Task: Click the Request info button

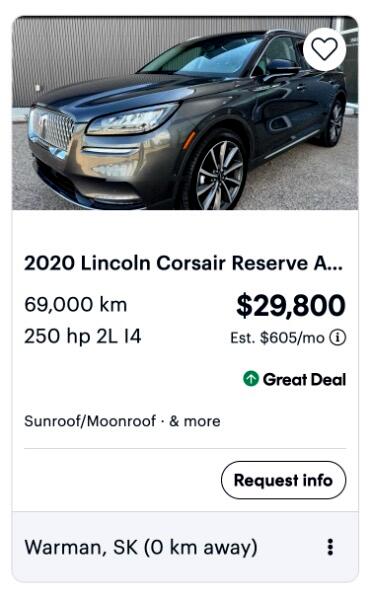Action: 283,480
